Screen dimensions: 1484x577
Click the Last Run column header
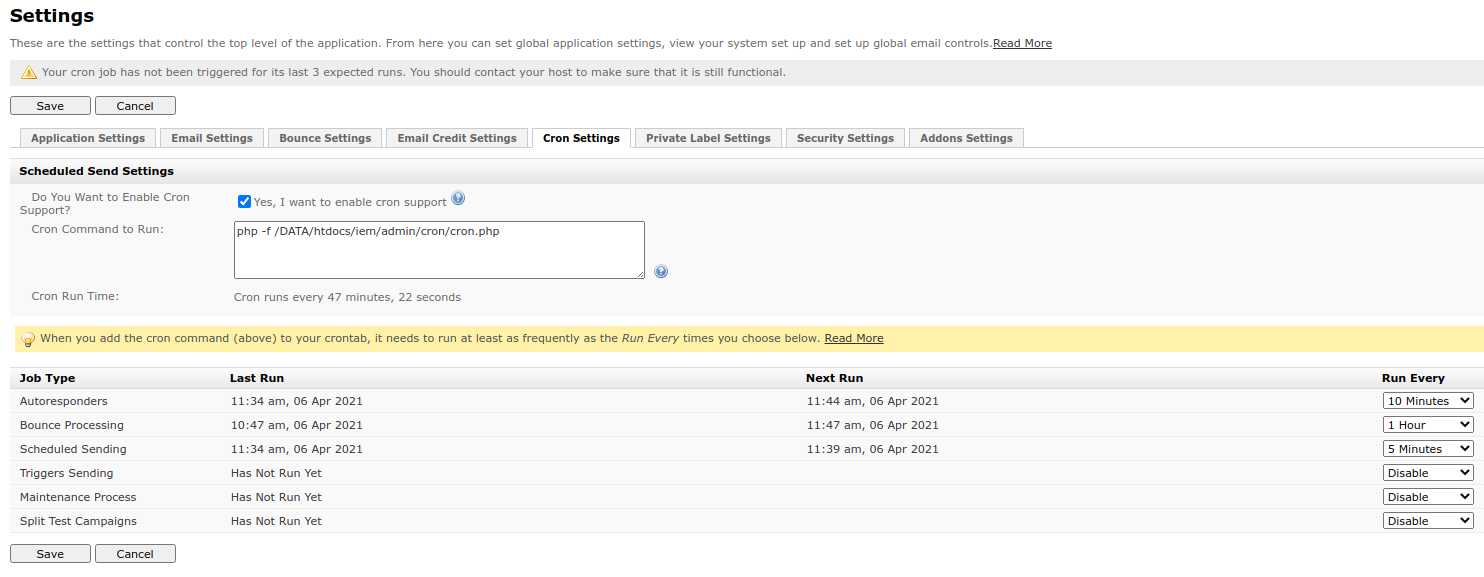click(x=257, y=378)
